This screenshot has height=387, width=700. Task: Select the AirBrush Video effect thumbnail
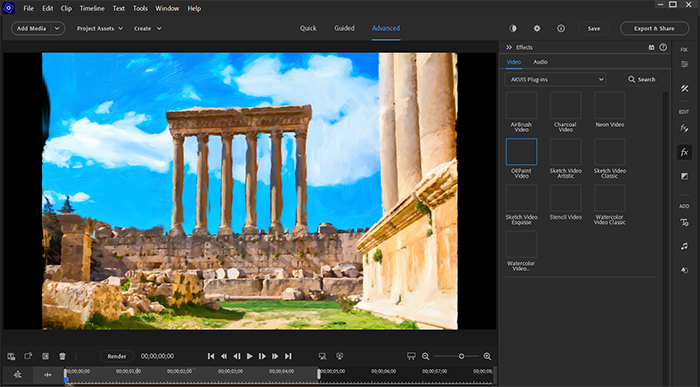pyautogui.click(x=521, y=105)
